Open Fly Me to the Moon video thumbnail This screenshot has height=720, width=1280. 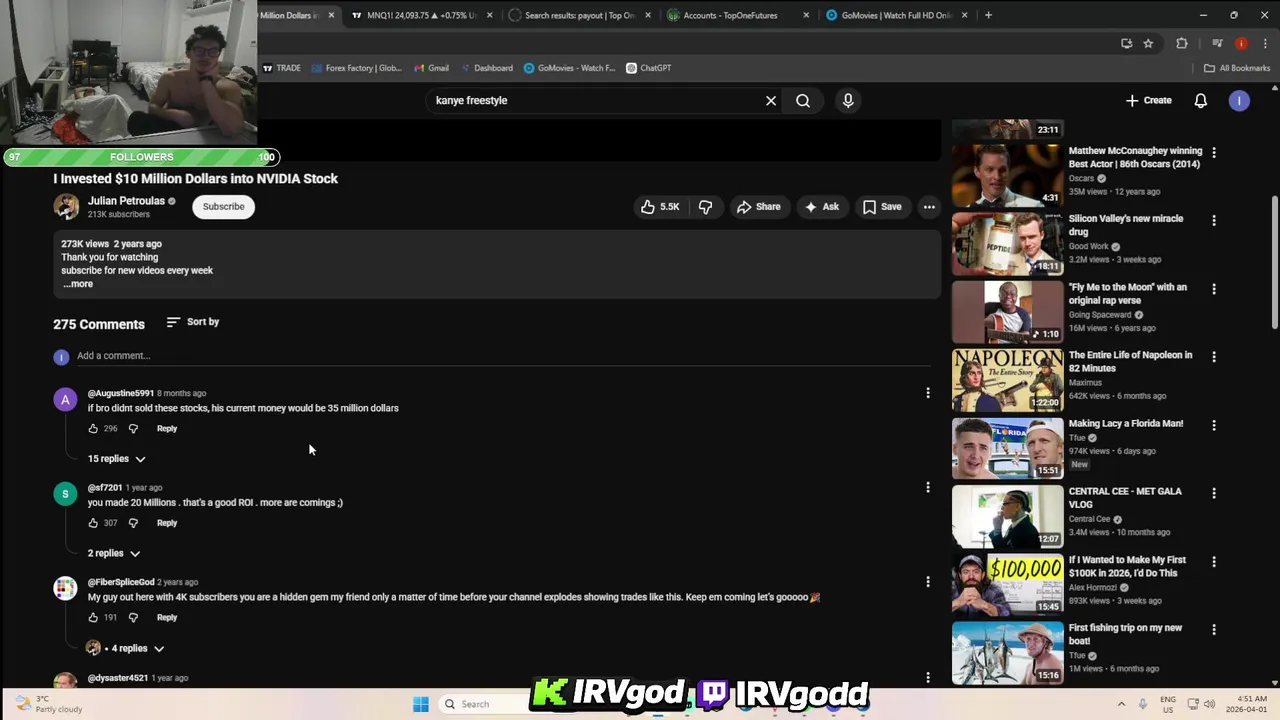point(1007,311)
